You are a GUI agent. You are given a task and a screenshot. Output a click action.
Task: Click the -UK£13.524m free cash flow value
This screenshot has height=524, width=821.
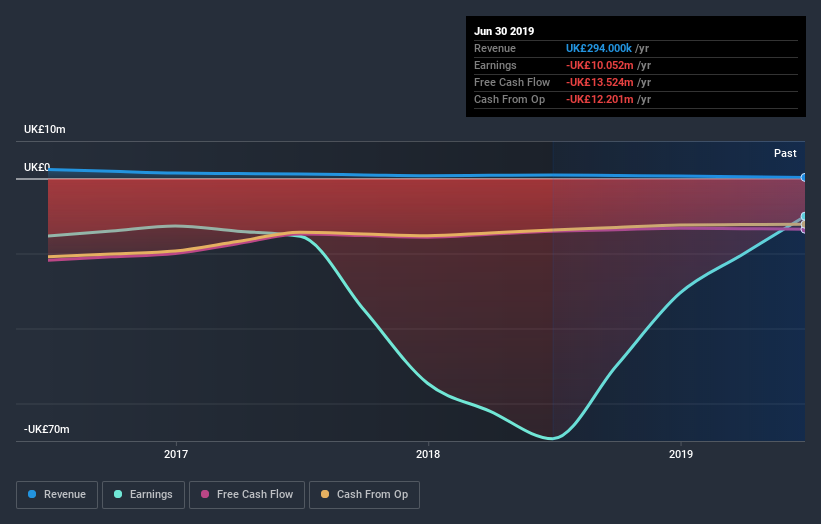click(600, 82)
